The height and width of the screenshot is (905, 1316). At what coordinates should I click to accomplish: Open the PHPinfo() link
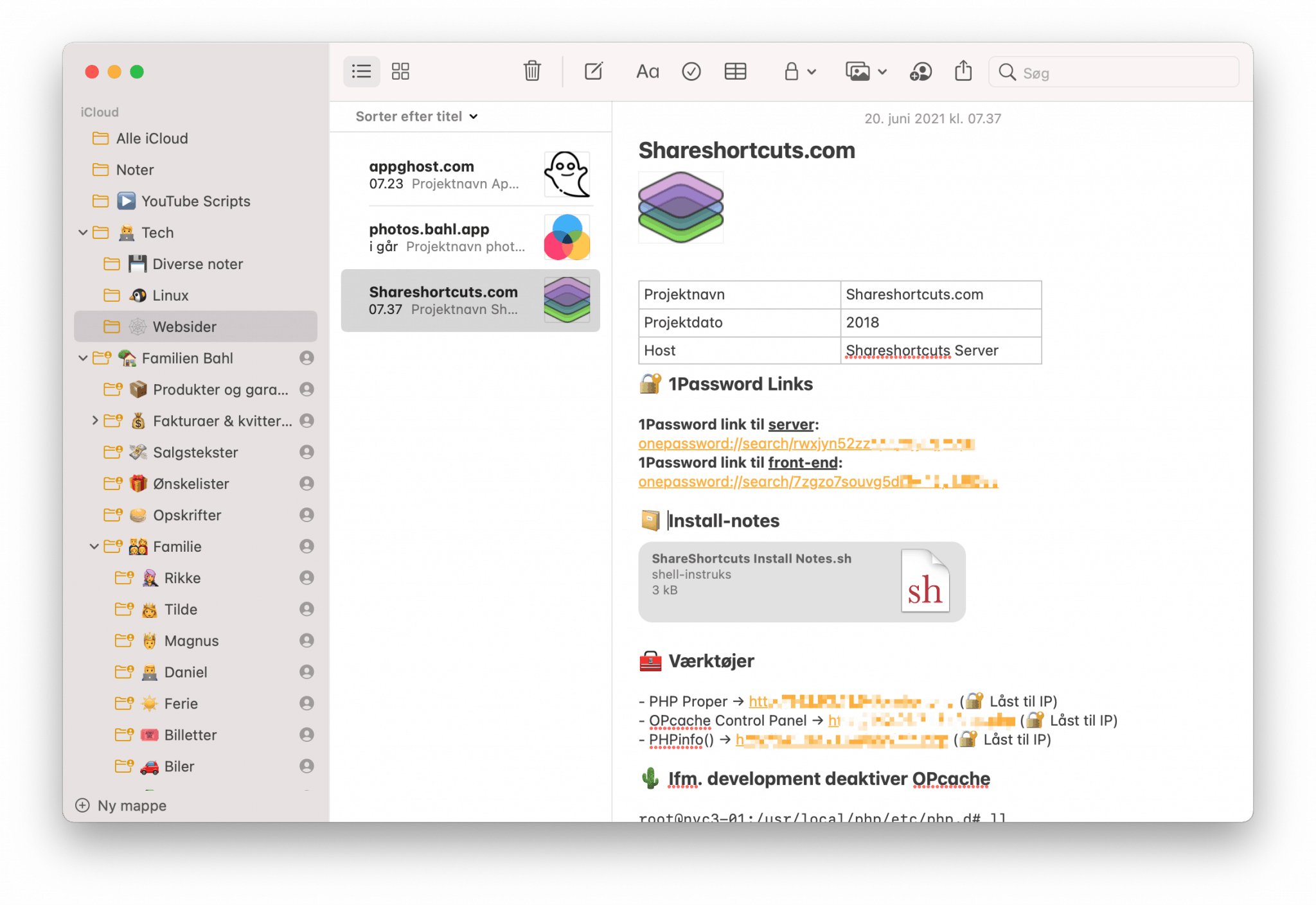tap(842, 740)
